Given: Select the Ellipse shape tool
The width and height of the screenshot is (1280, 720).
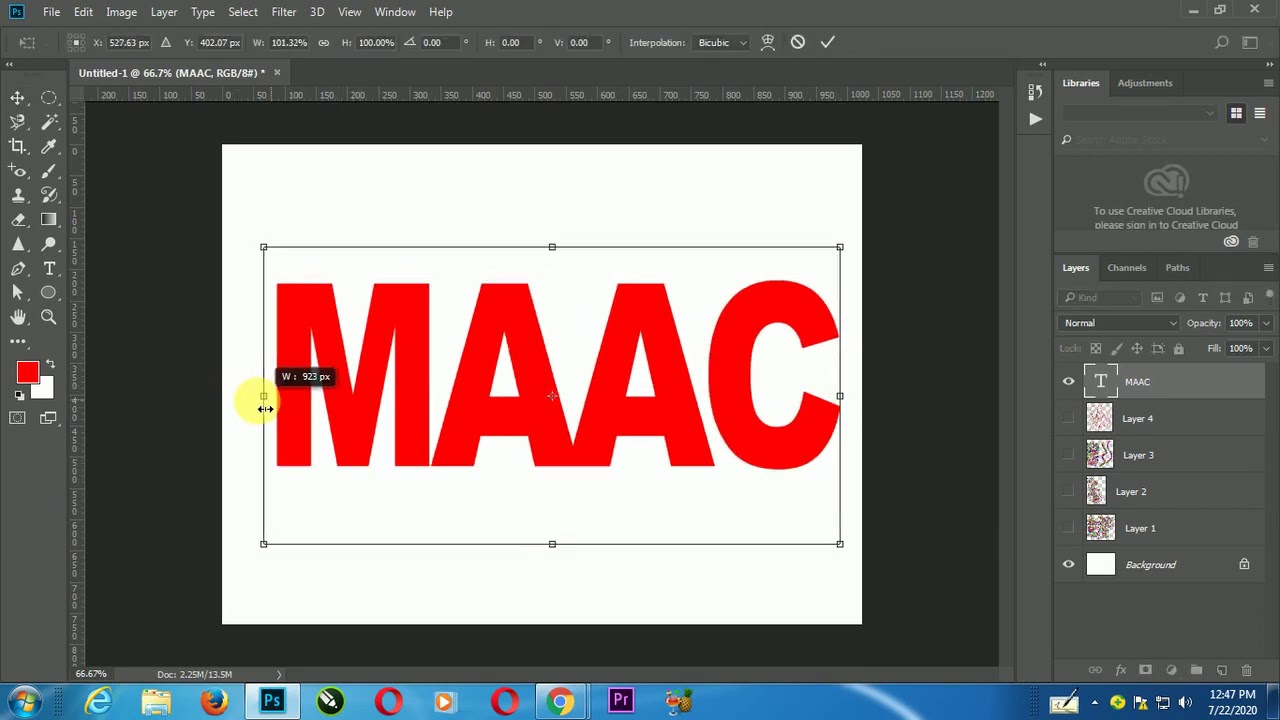Looking at the screenshot, I should 48,293.
